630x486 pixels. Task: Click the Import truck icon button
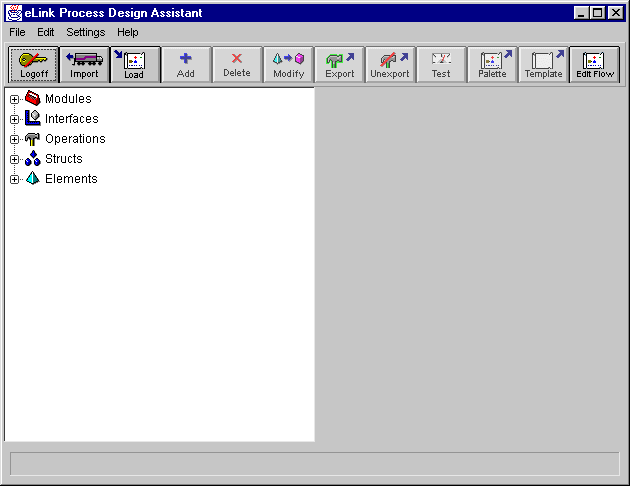pos(84,65)
